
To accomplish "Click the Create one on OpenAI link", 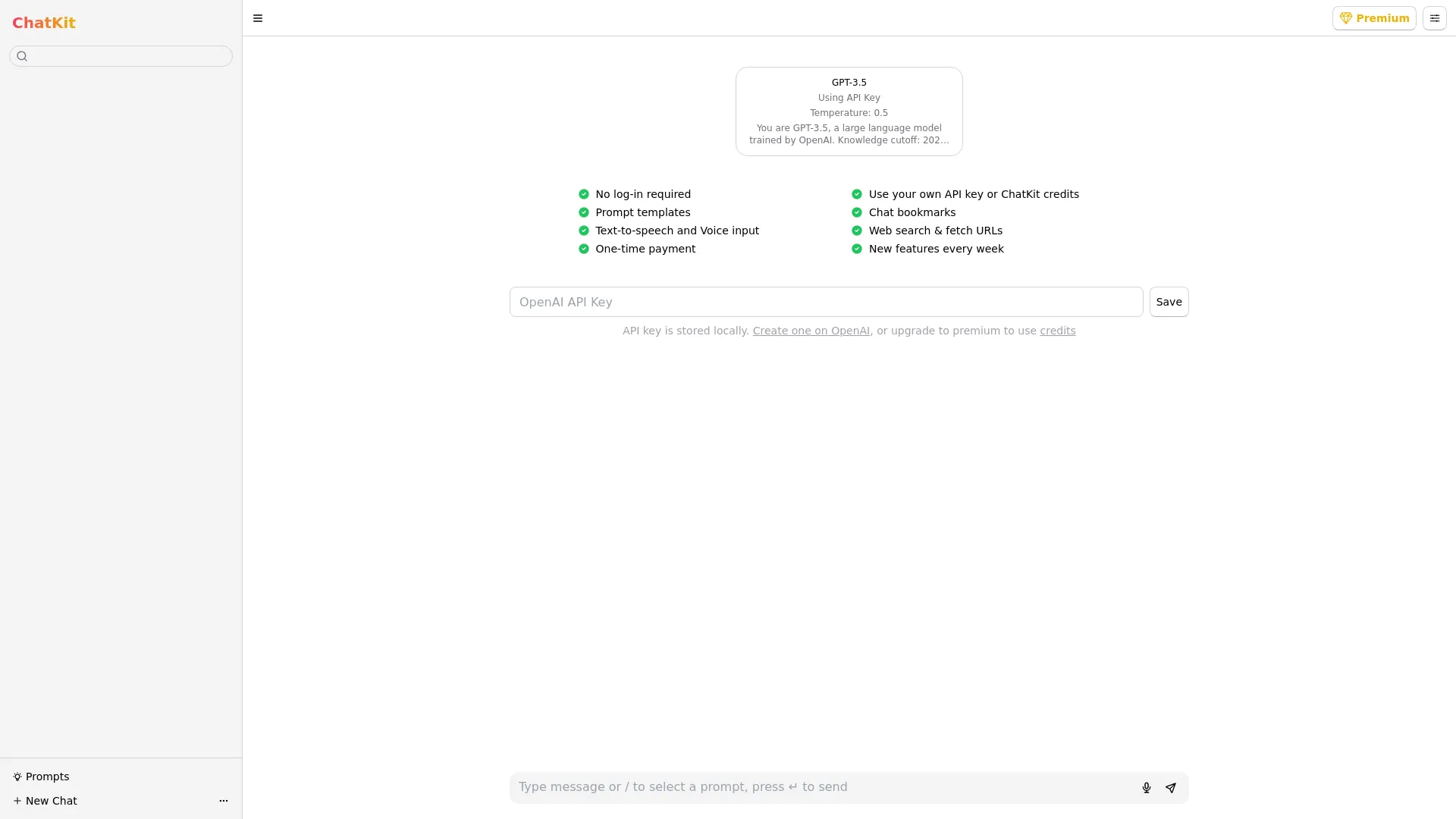I will (x=811, y=330).
